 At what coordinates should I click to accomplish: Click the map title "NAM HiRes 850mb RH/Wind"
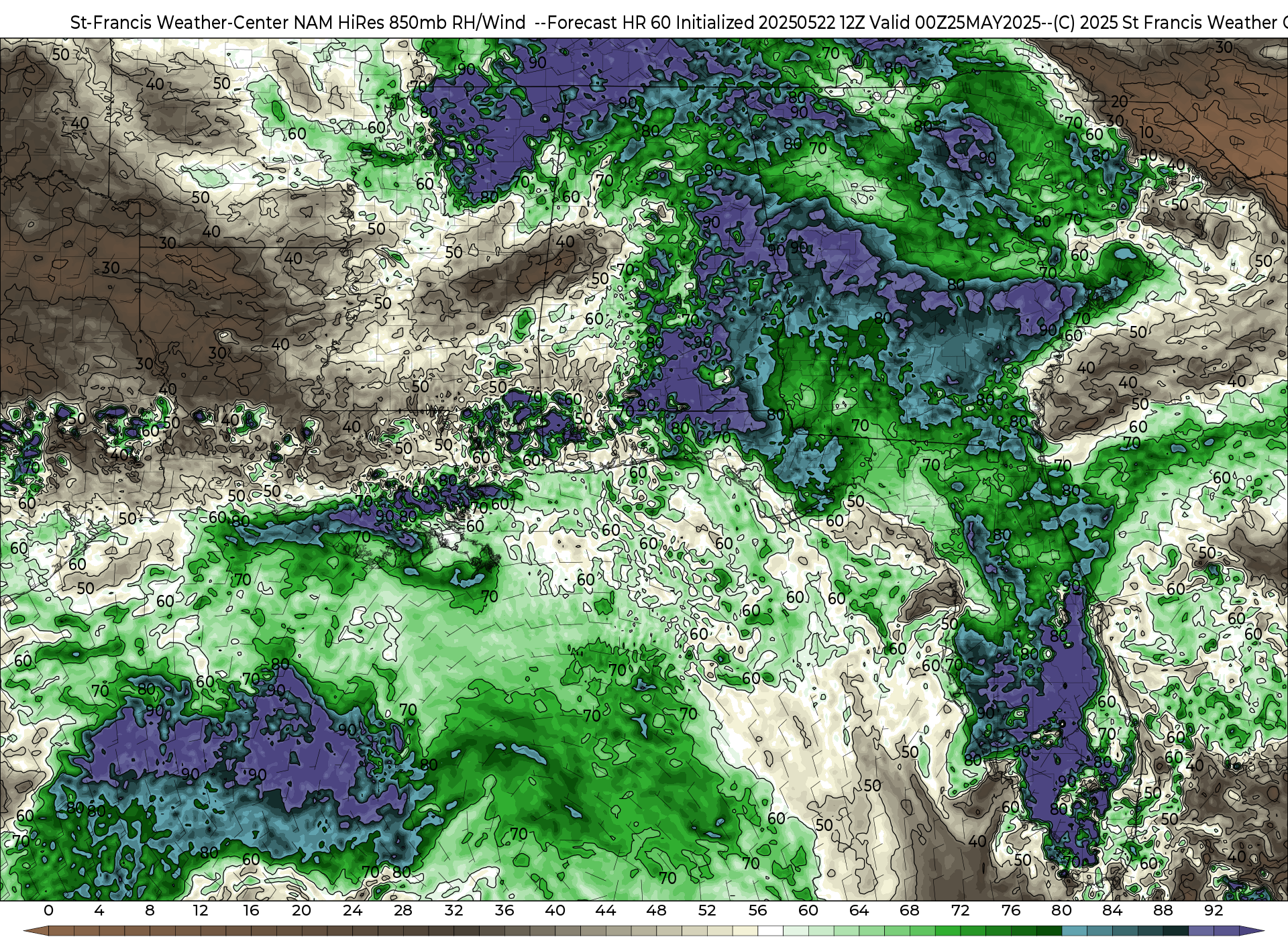tap(410, 23)
